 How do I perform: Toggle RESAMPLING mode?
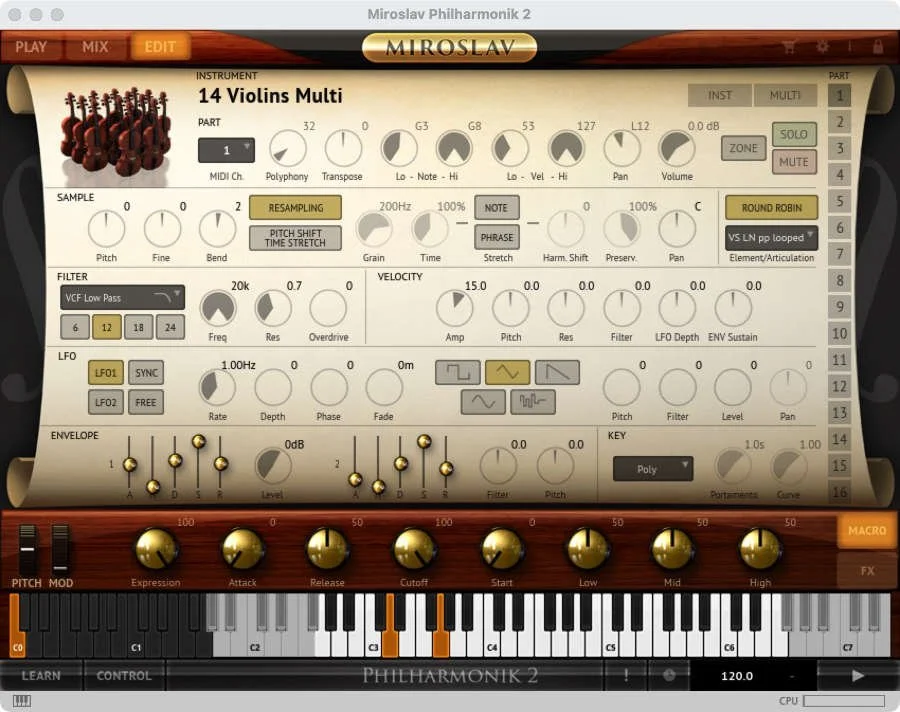[x=296, y=208]
